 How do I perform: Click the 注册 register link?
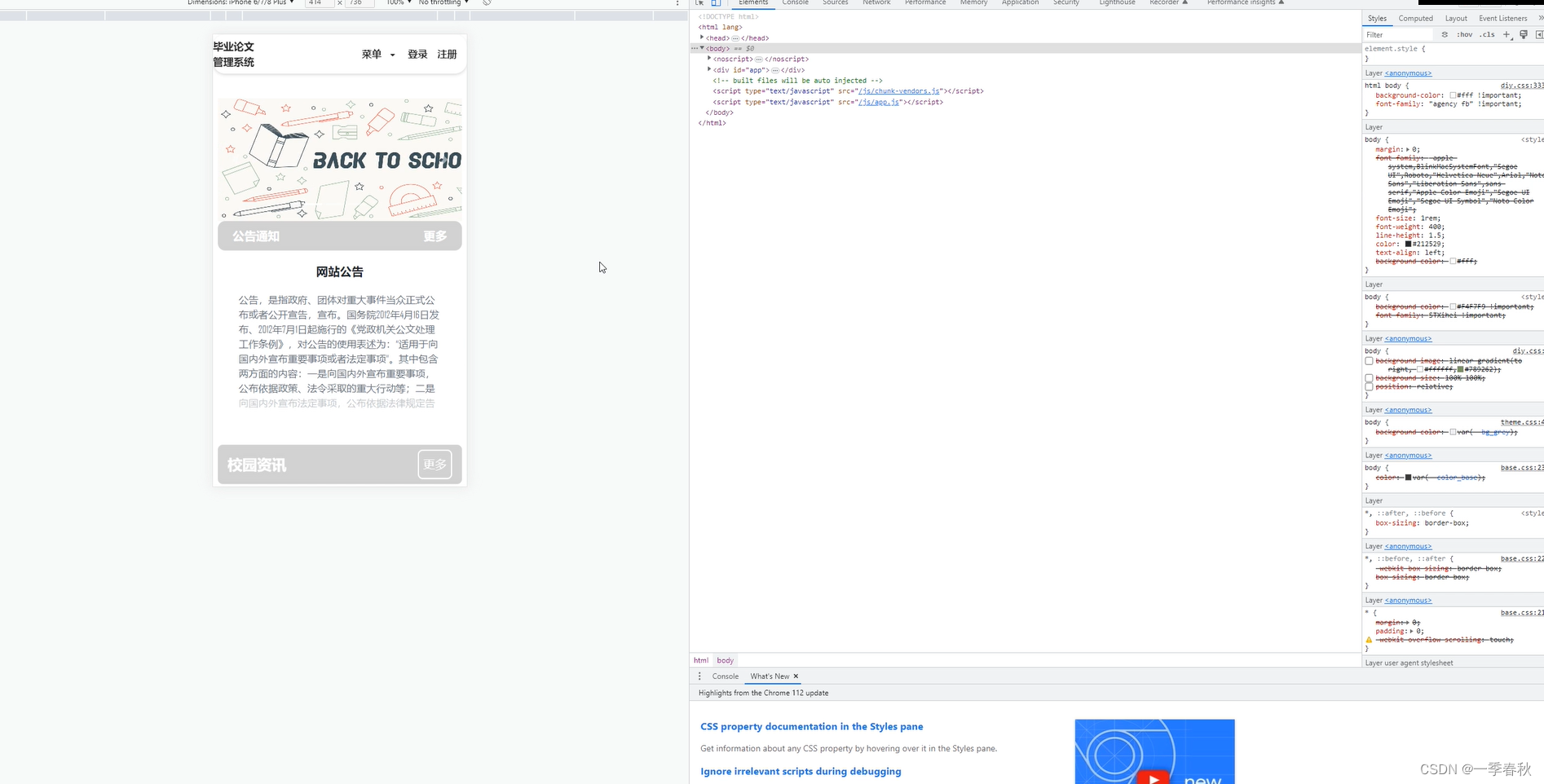pyautogui.click(x=447, y=54)
